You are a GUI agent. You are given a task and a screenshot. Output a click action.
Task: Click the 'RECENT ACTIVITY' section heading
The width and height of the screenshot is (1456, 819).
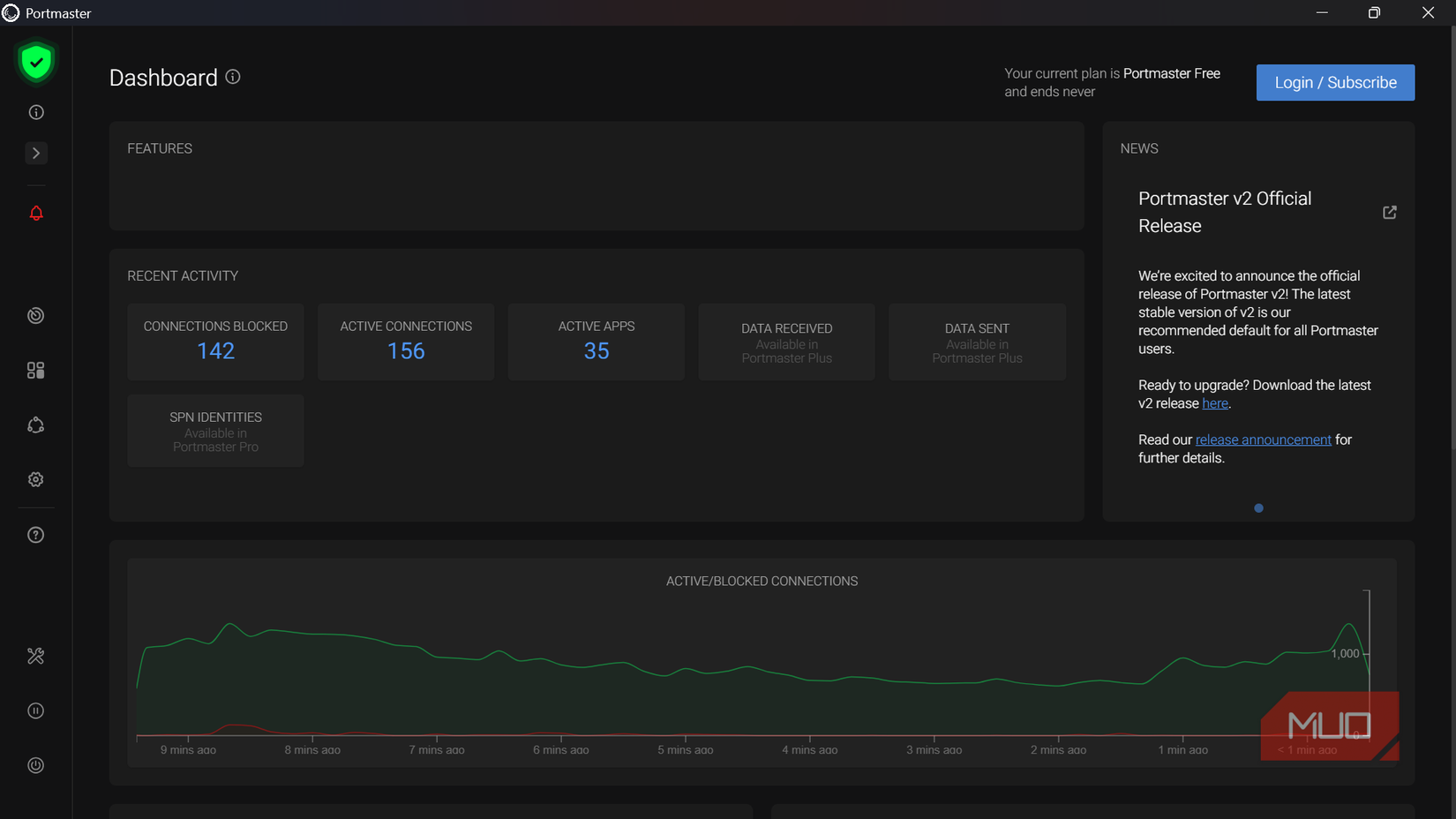[183, 275]
